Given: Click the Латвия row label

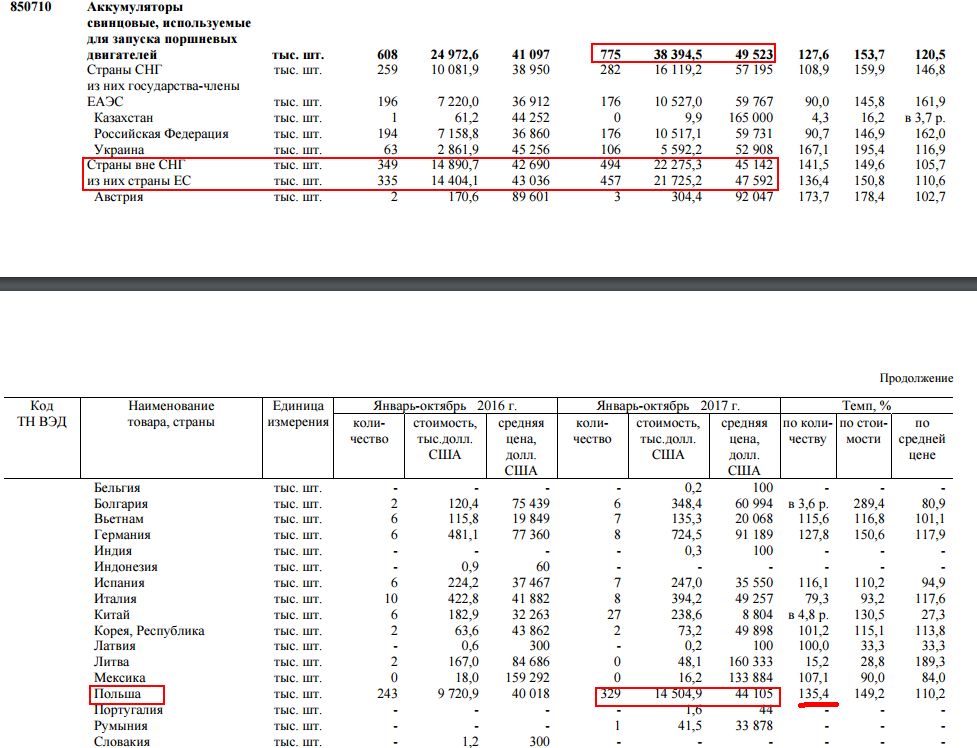Looking at the screenshot, I should point(115,646).
